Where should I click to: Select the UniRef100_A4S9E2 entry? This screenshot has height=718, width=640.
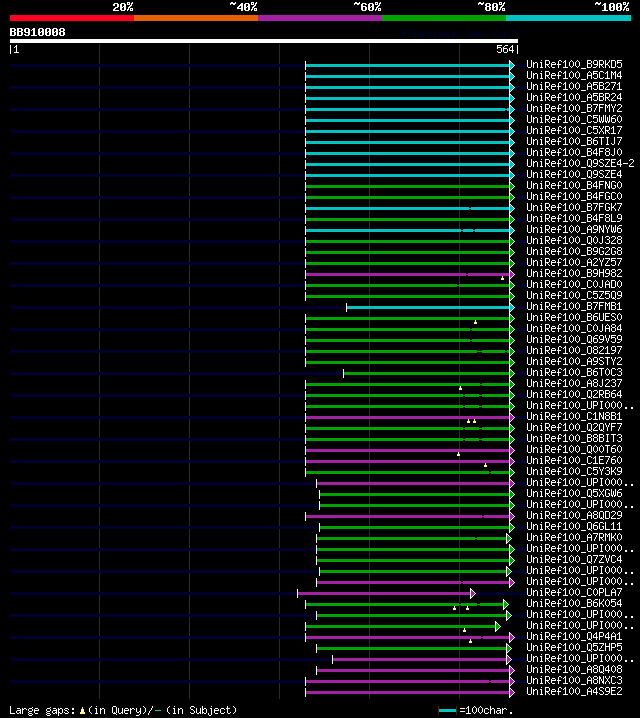(574, 691)
